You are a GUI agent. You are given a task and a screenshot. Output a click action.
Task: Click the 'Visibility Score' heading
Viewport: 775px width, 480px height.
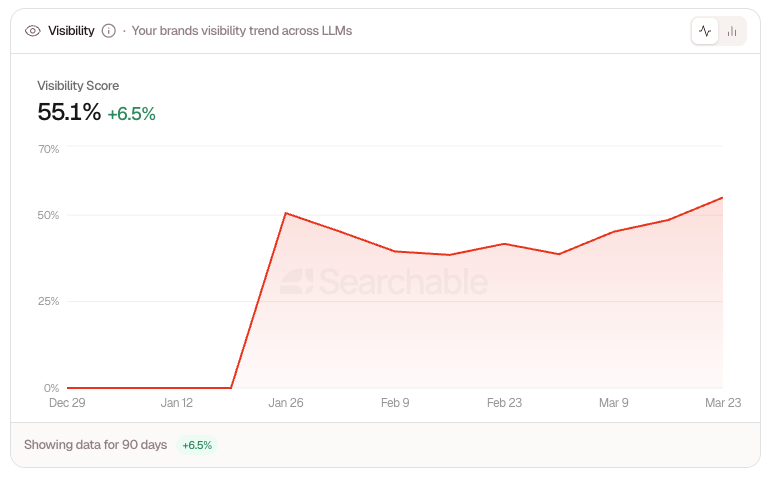78,86
